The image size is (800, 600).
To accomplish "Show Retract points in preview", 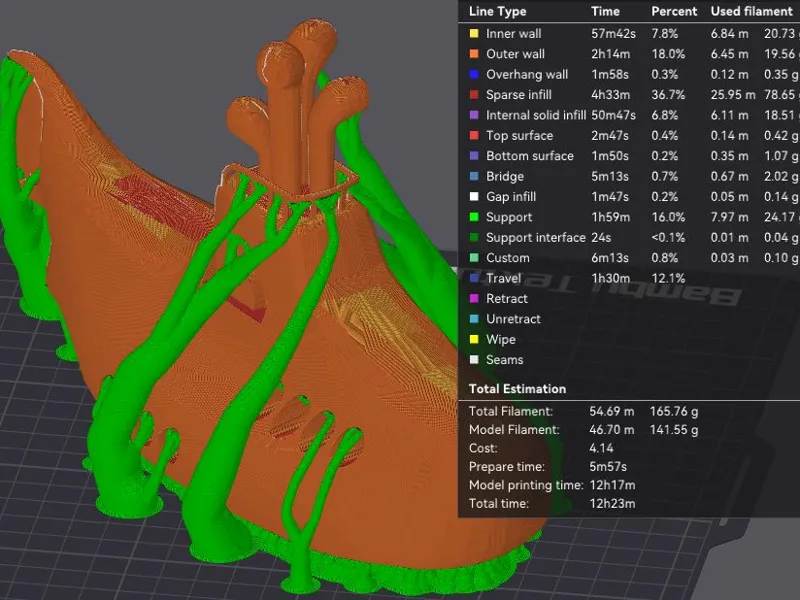I will [x=506, y=299].
